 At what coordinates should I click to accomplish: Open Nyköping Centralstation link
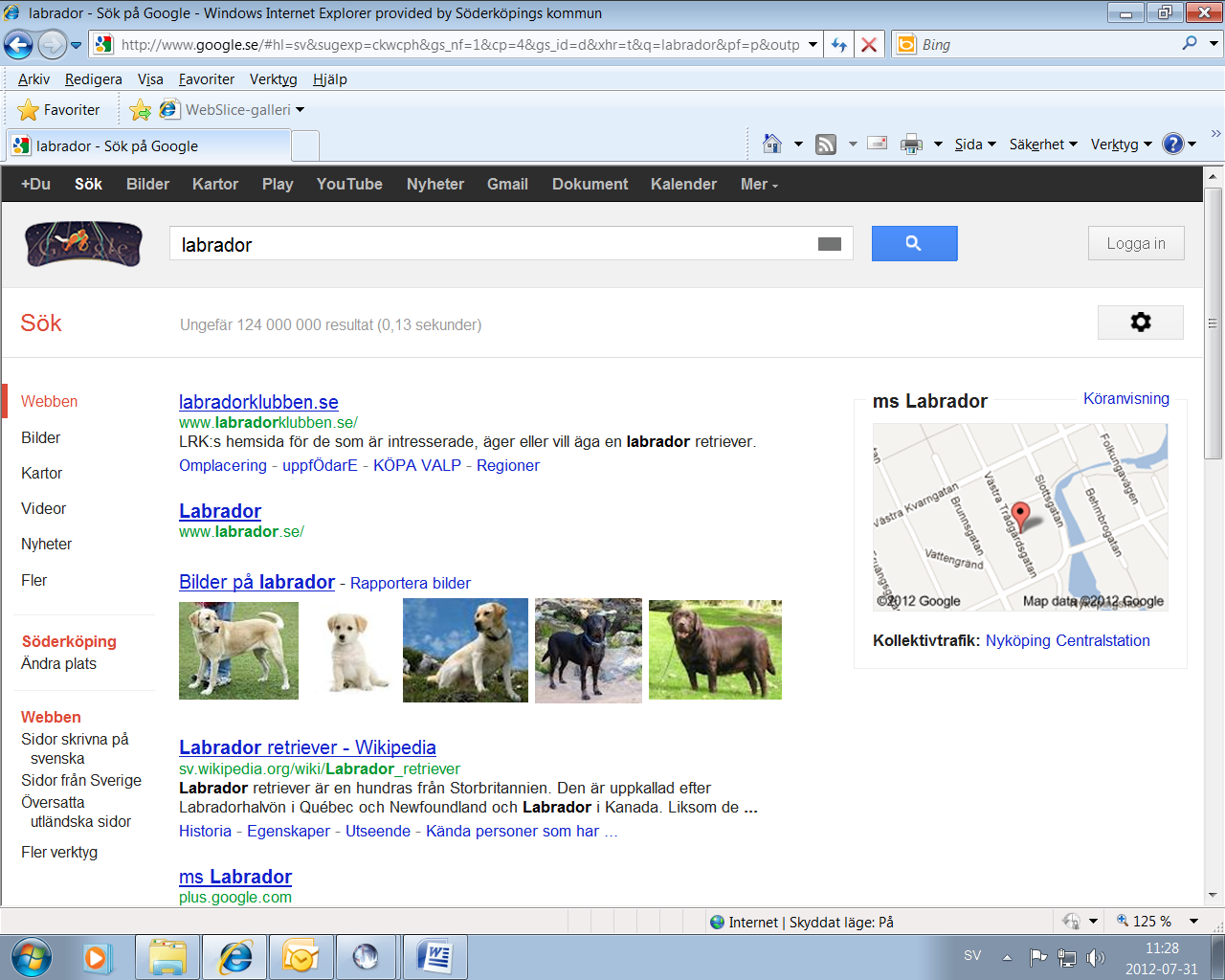pyautogui.click(x=1068, y=640)
